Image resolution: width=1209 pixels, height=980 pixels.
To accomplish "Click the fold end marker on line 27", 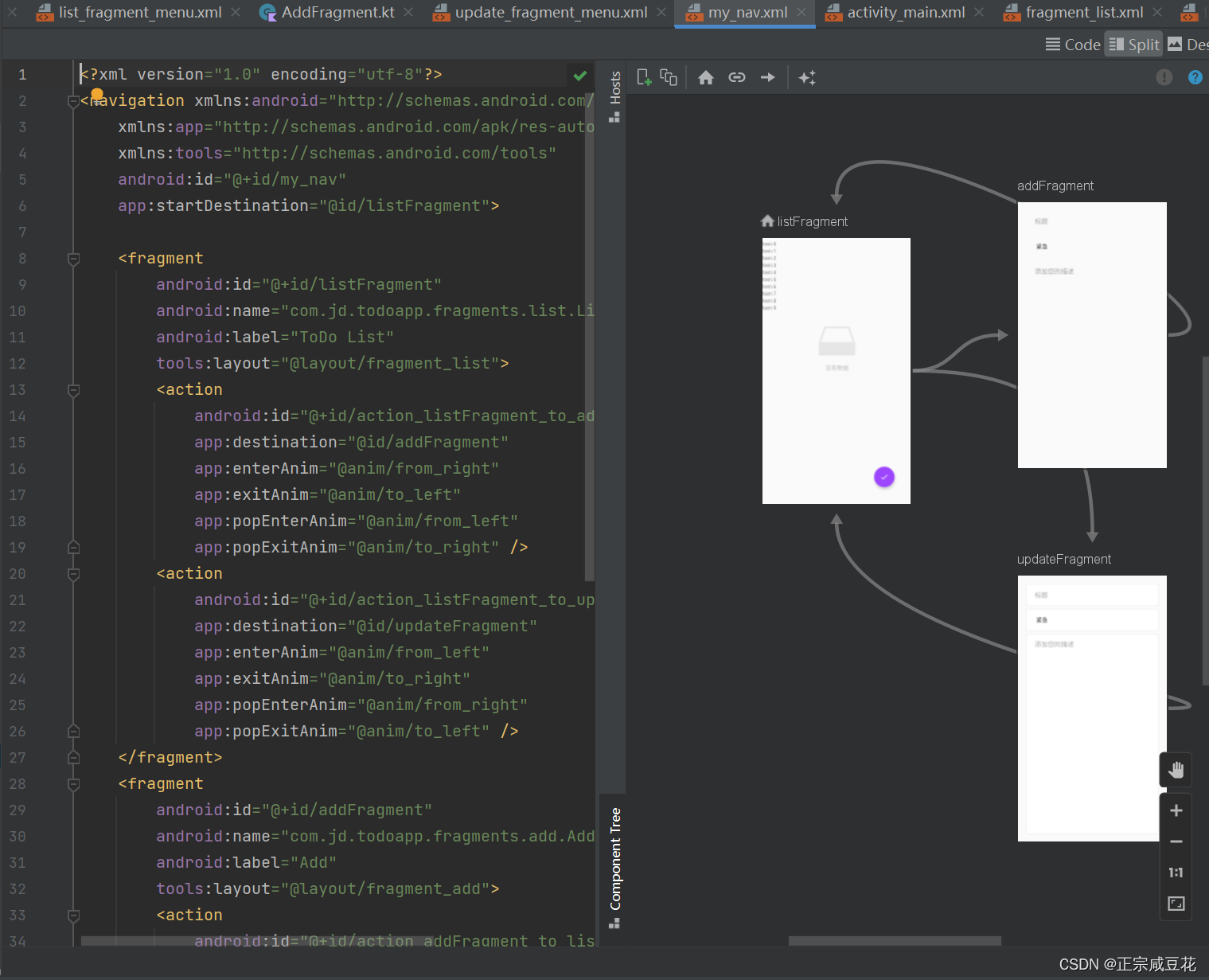I will [73, 758].
